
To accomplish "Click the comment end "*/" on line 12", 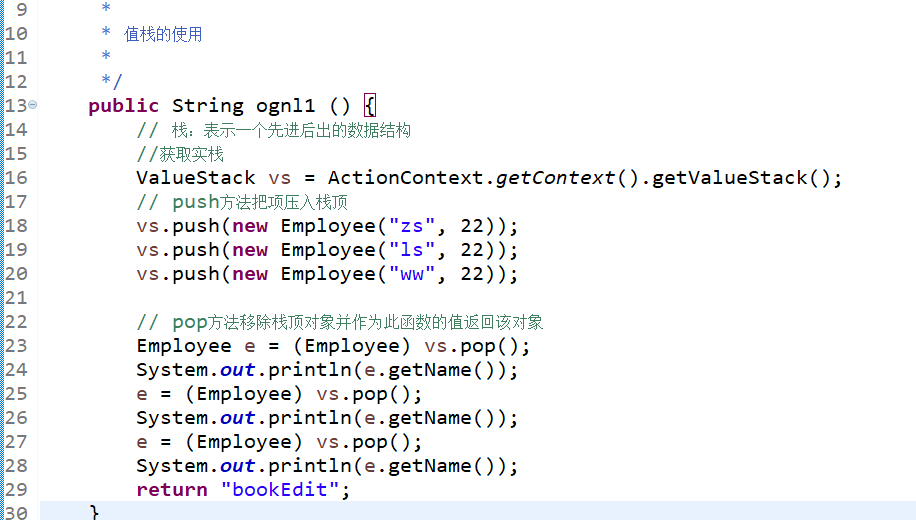I will tap(112, 81).
